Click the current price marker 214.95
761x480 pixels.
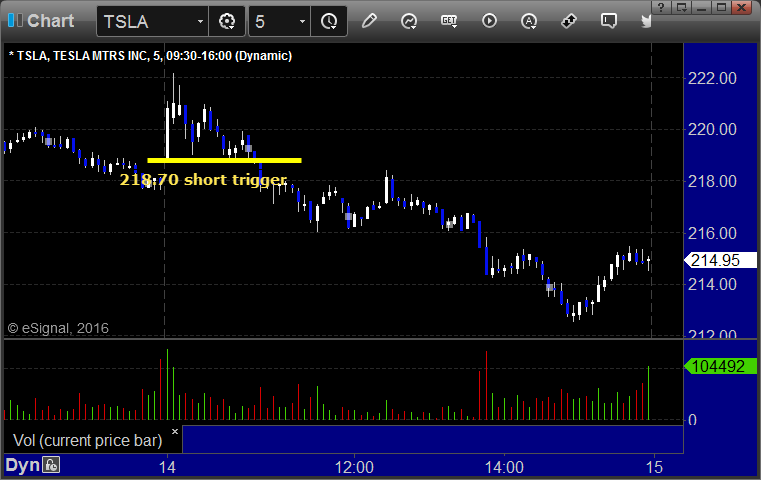tap(720, 261)
